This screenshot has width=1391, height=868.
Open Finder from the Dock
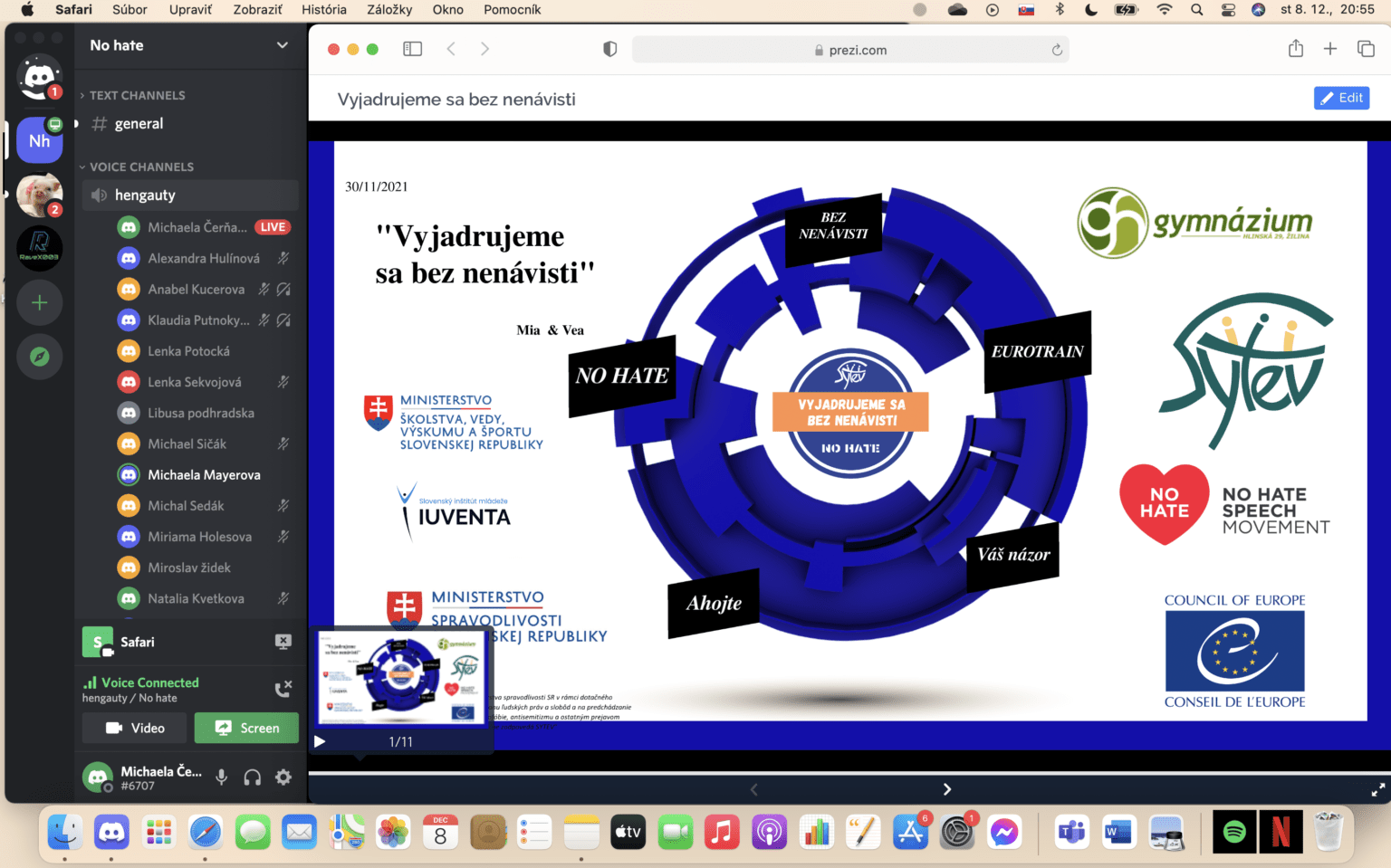[x=64, y=832]
